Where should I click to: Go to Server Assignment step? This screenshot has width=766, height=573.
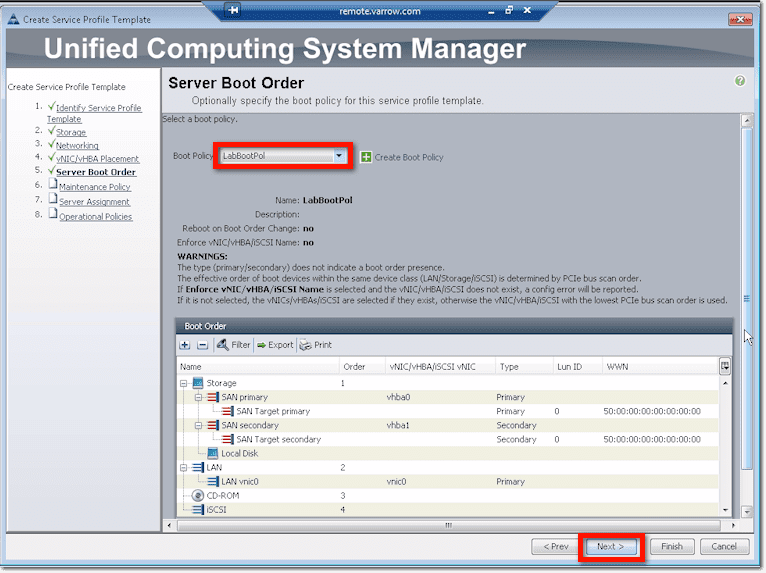click(x=94, y=202)
